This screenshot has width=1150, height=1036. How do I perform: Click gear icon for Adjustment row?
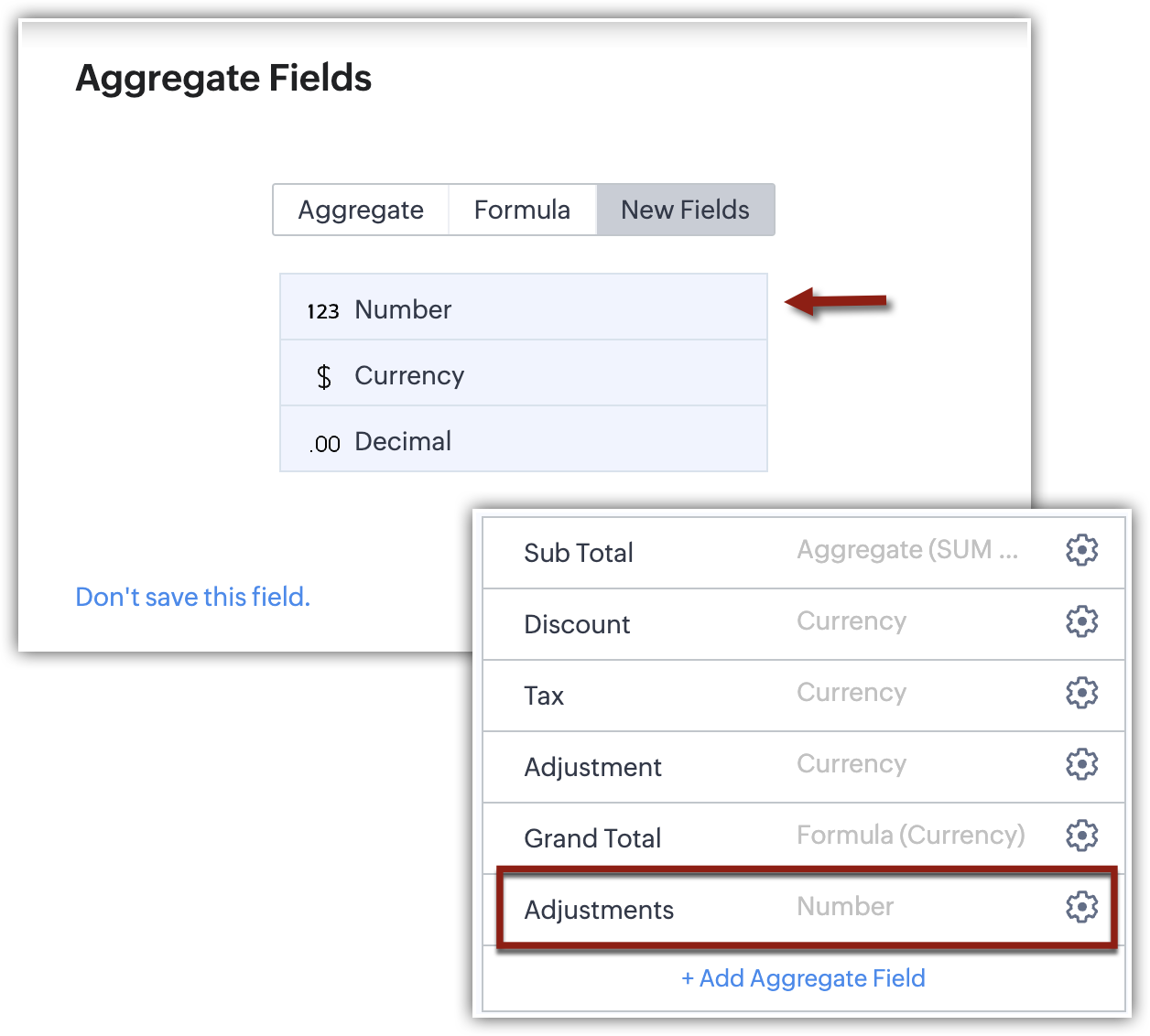pyautogui.click(x=1081, y=764)
